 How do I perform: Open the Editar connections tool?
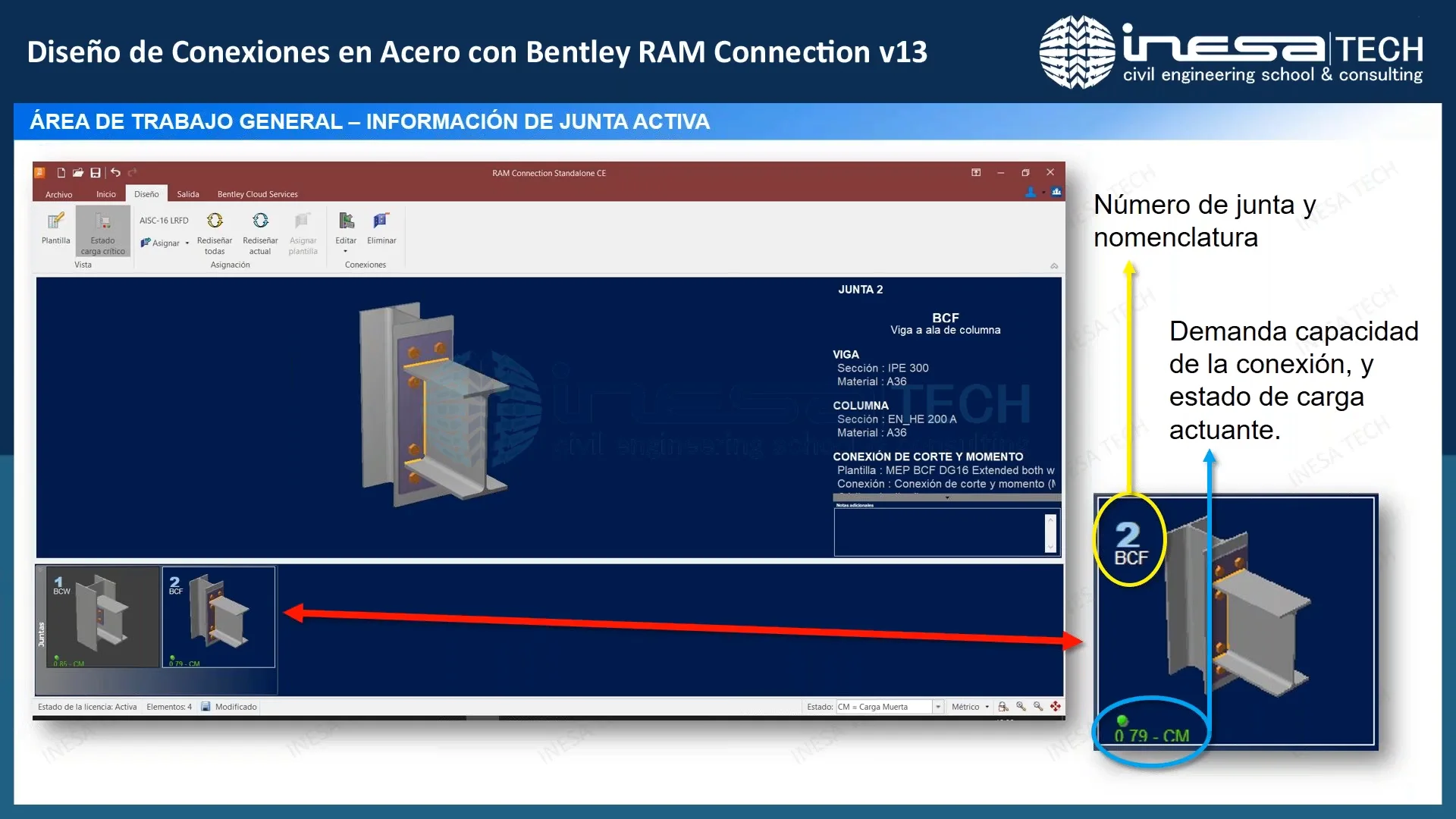(x=346, y=230)
